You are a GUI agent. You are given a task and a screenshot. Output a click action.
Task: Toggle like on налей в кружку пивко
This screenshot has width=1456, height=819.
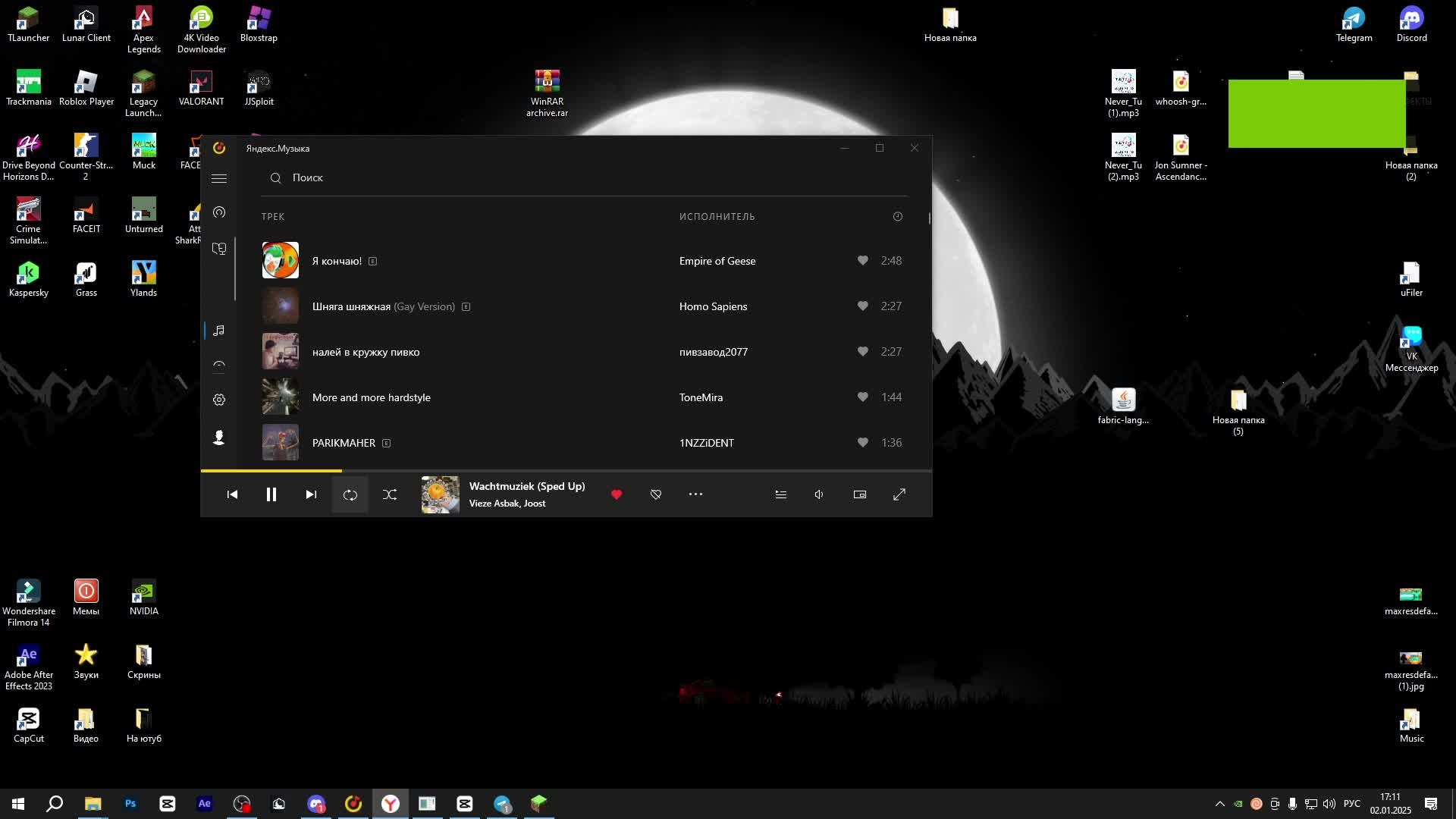[863, 351]
